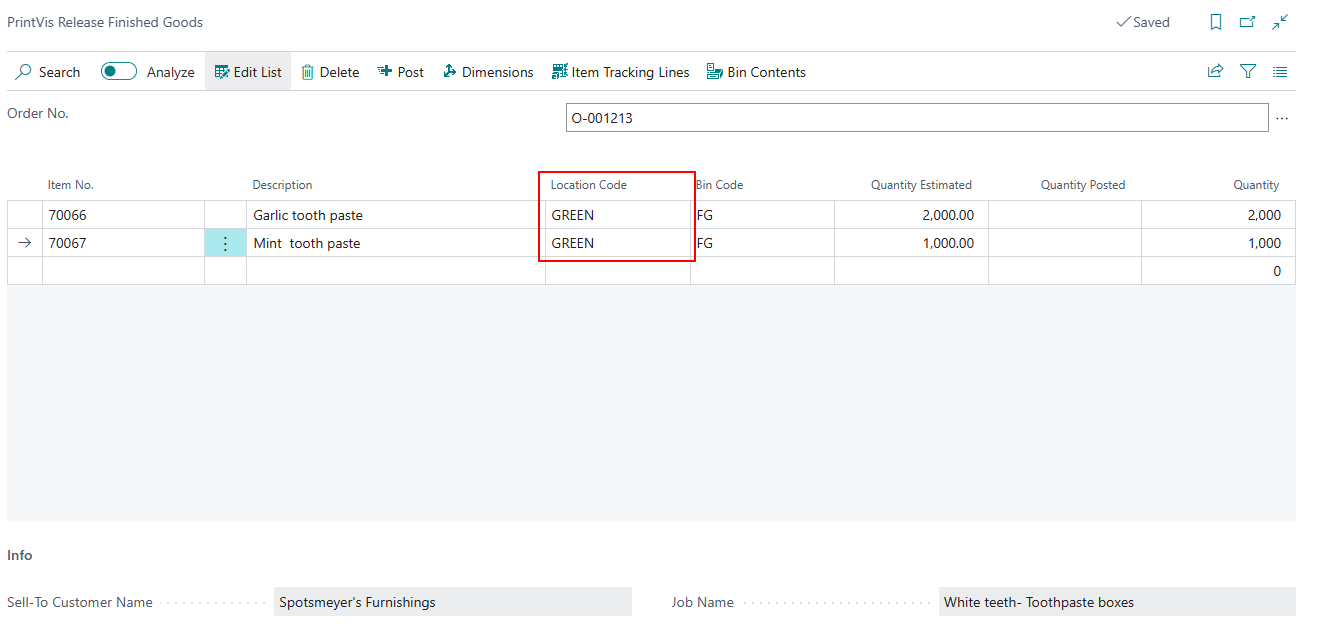Collapse the page with arrows icon
This screenshot has height=629, width=1321.
pos(1280,22)
